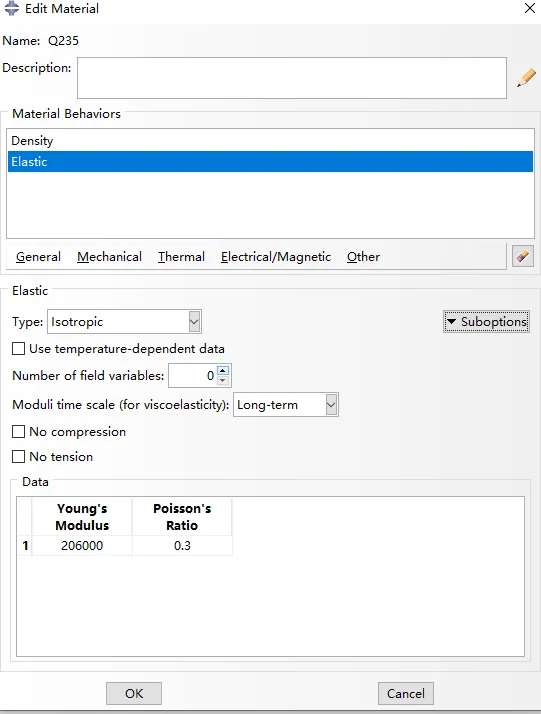Select Elastic in Material Behaviors

(x=270, y=162)
